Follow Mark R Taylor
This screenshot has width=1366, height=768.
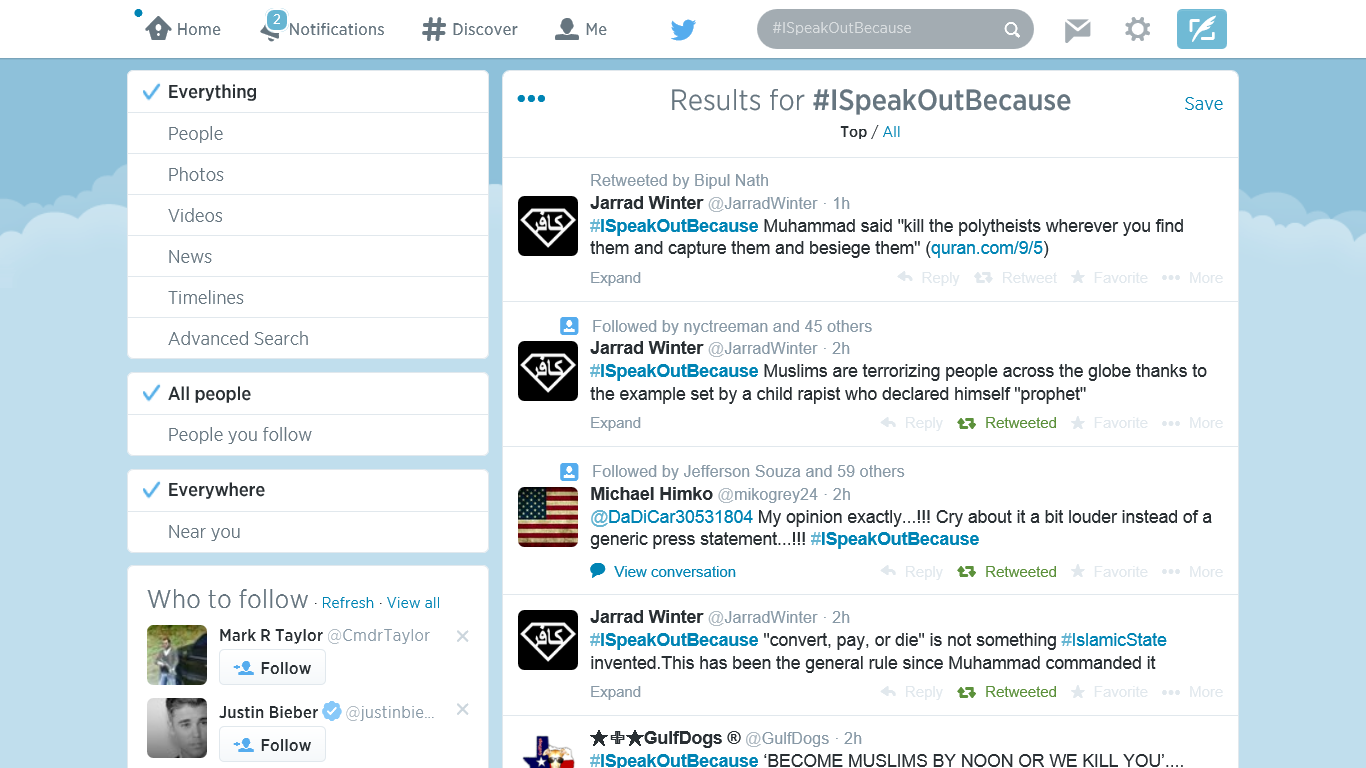(x=272, y=668)
